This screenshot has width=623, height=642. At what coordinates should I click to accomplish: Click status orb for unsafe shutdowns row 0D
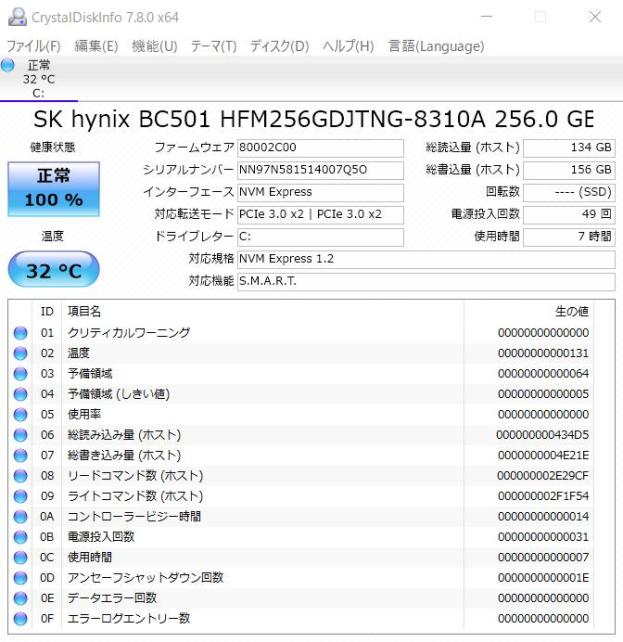click(x=20, y=578)
